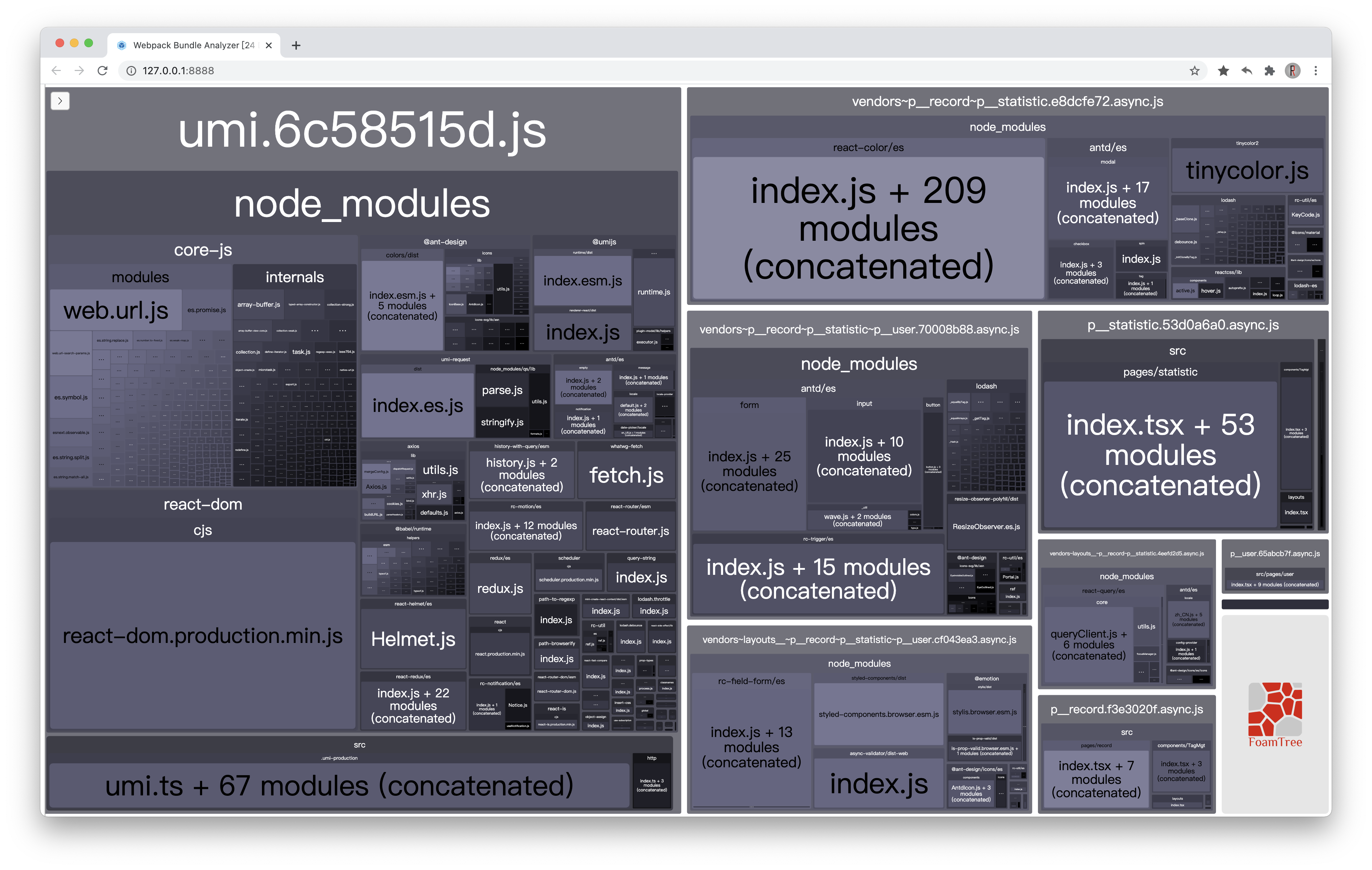
Task: Close the Webpack Bundle Analyzer tab
Action: click(x=269, y=46)
